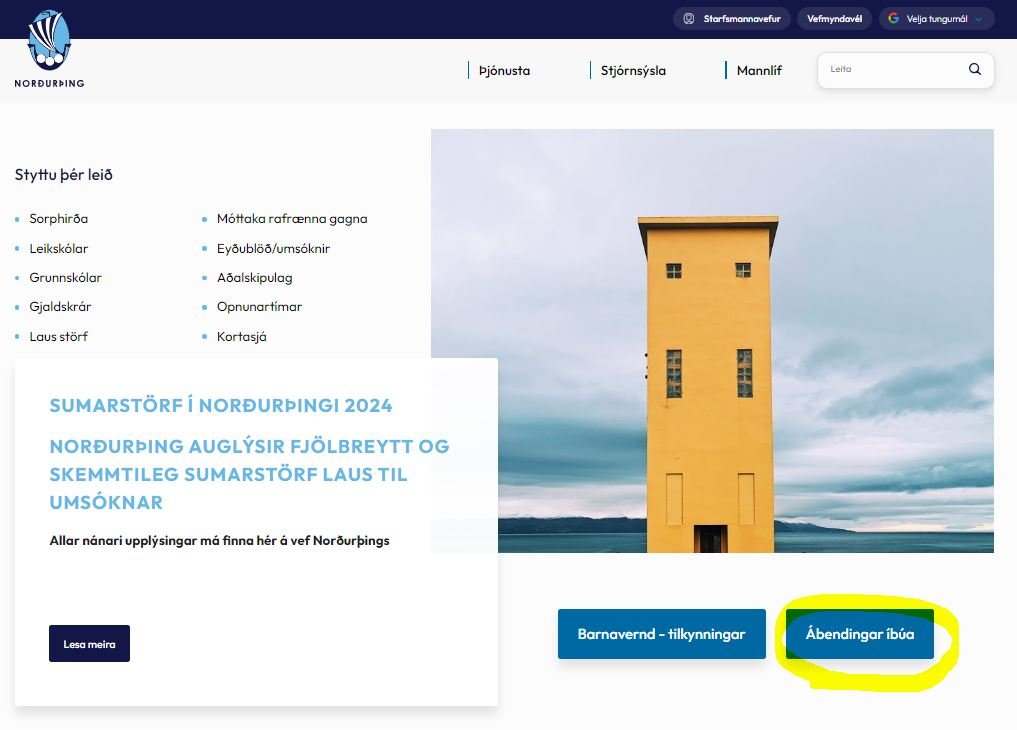Open the Stjórnsýsla menu
1017x730 pixels.
[633, 71]
